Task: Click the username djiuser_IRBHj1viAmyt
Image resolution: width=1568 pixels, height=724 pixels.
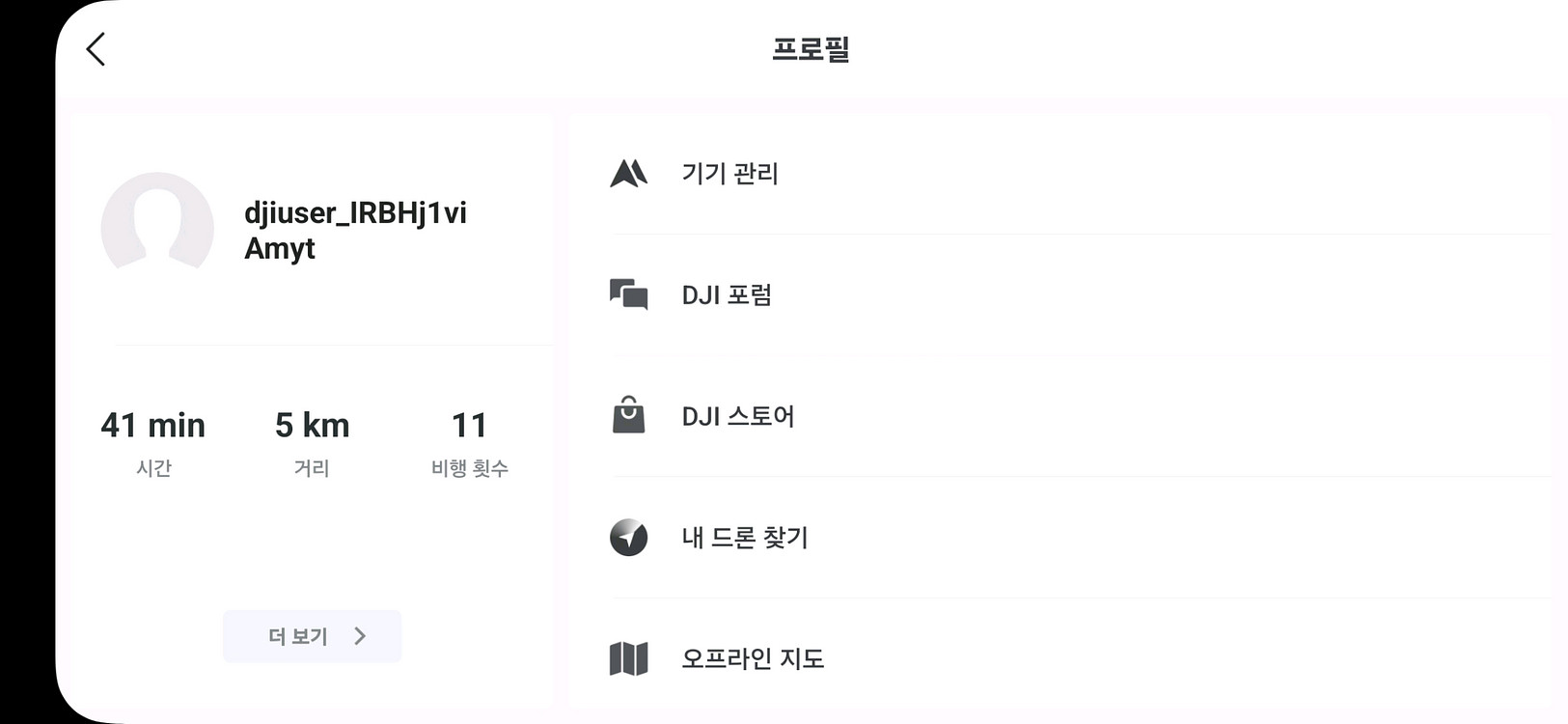Action: point(355,230)
